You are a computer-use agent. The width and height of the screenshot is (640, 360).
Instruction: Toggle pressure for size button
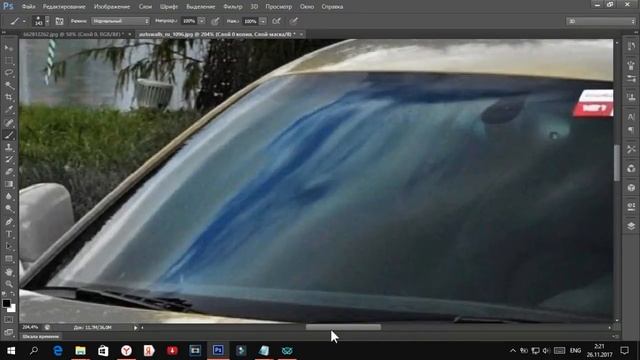pos(293,21)
